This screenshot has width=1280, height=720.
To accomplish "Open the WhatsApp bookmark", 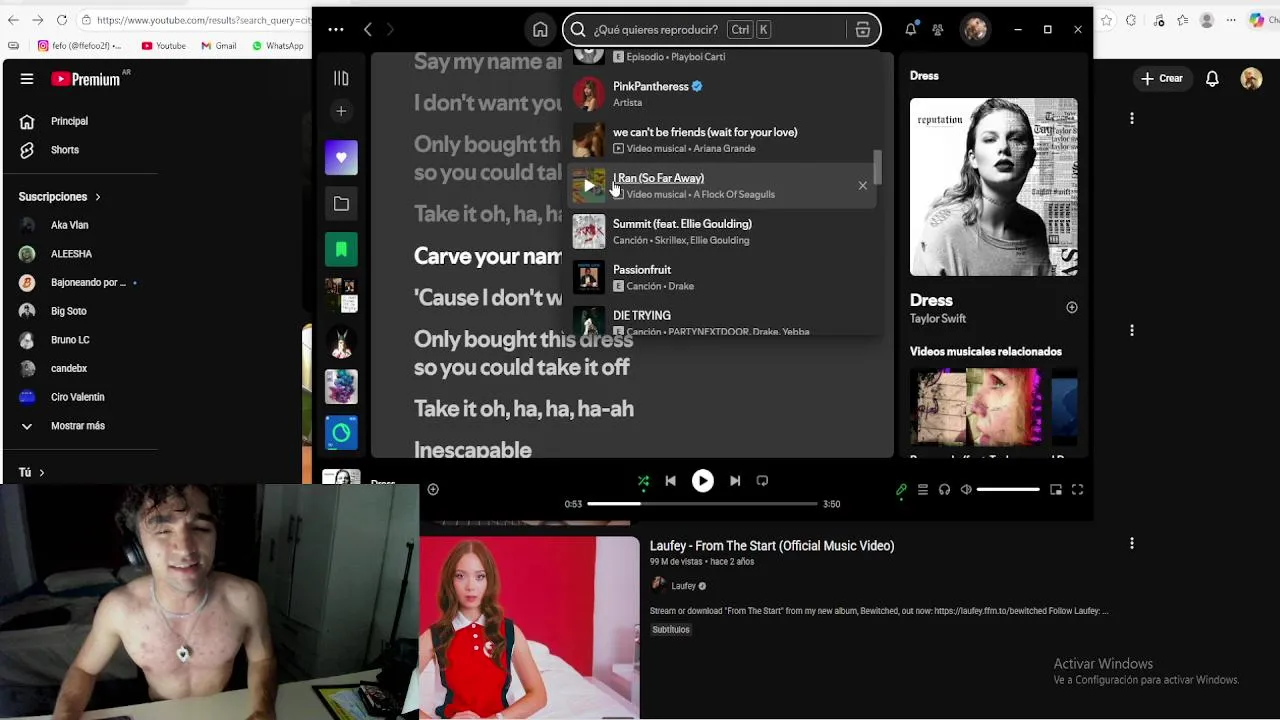I will pyautogui.click(x=277, y=45).
